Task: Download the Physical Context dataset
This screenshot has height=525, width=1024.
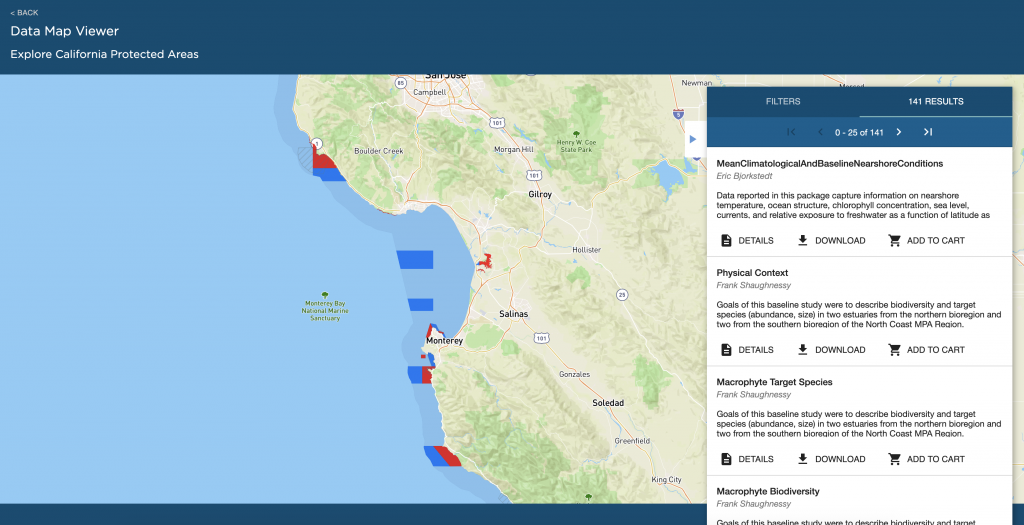Action: [x=831, y=350]
